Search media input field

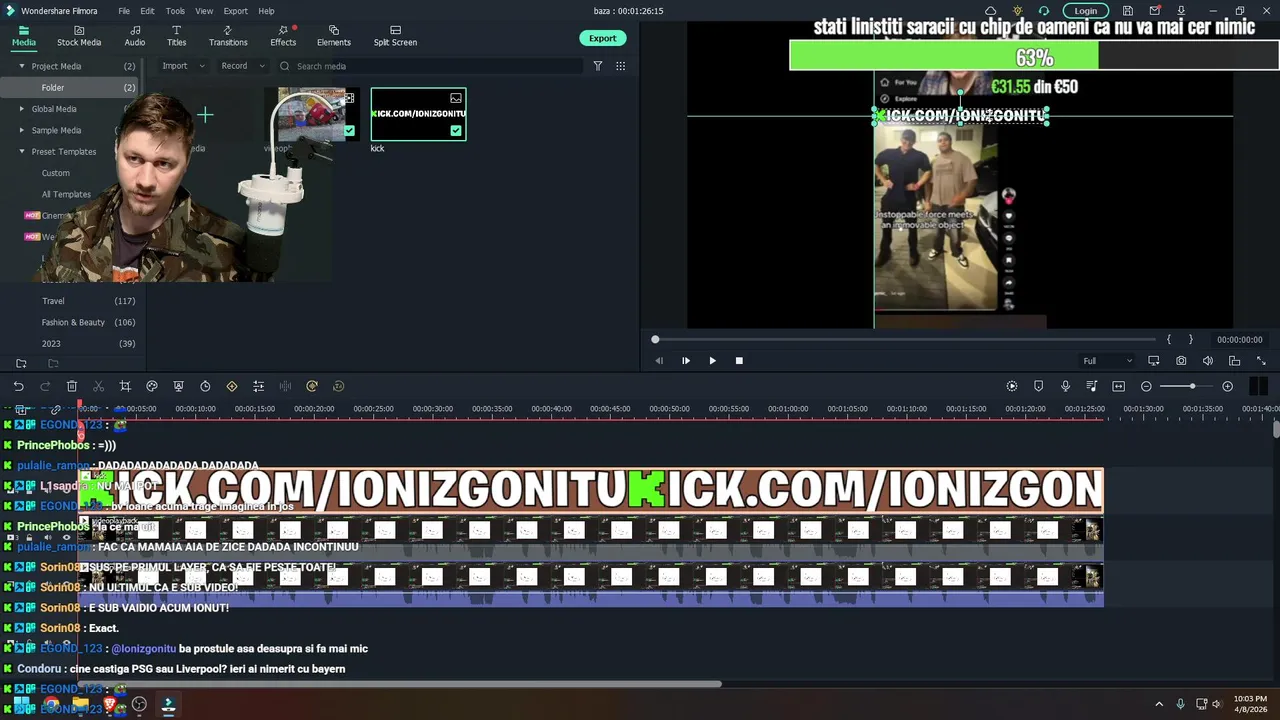tap(430, 66)
